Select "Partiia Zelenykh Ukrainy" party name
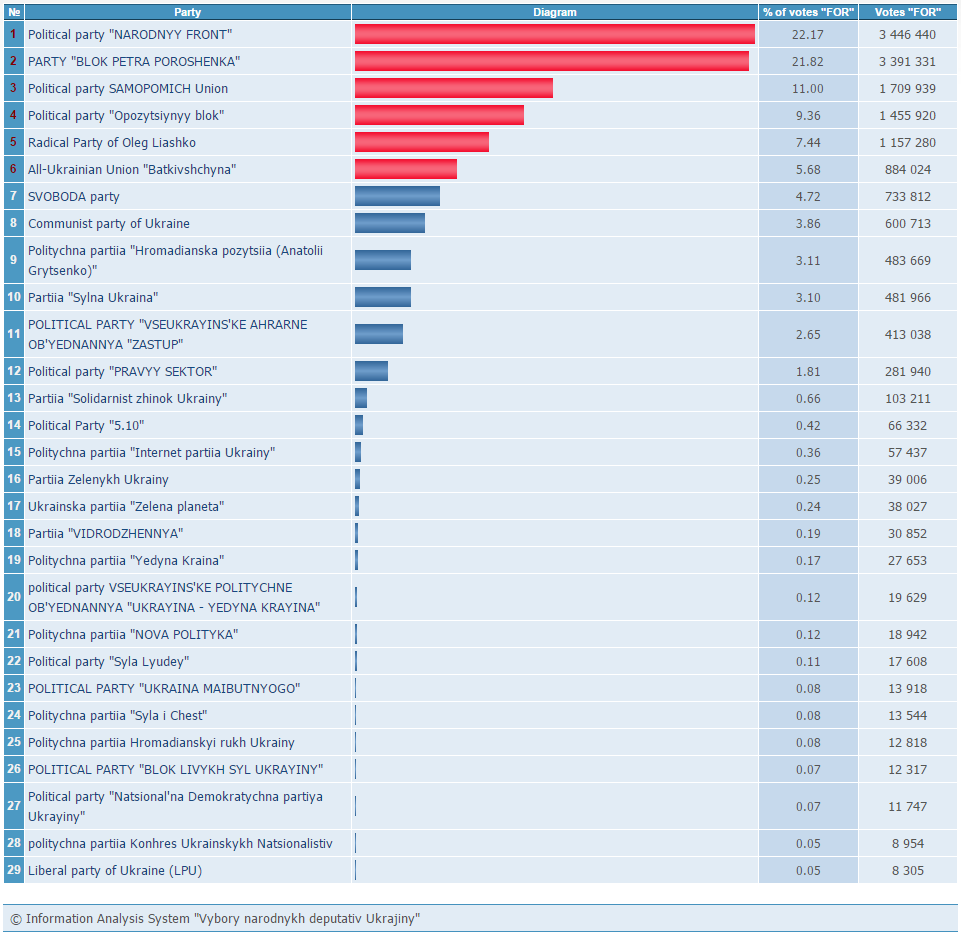Screen dimensions: 961x936 98,479
